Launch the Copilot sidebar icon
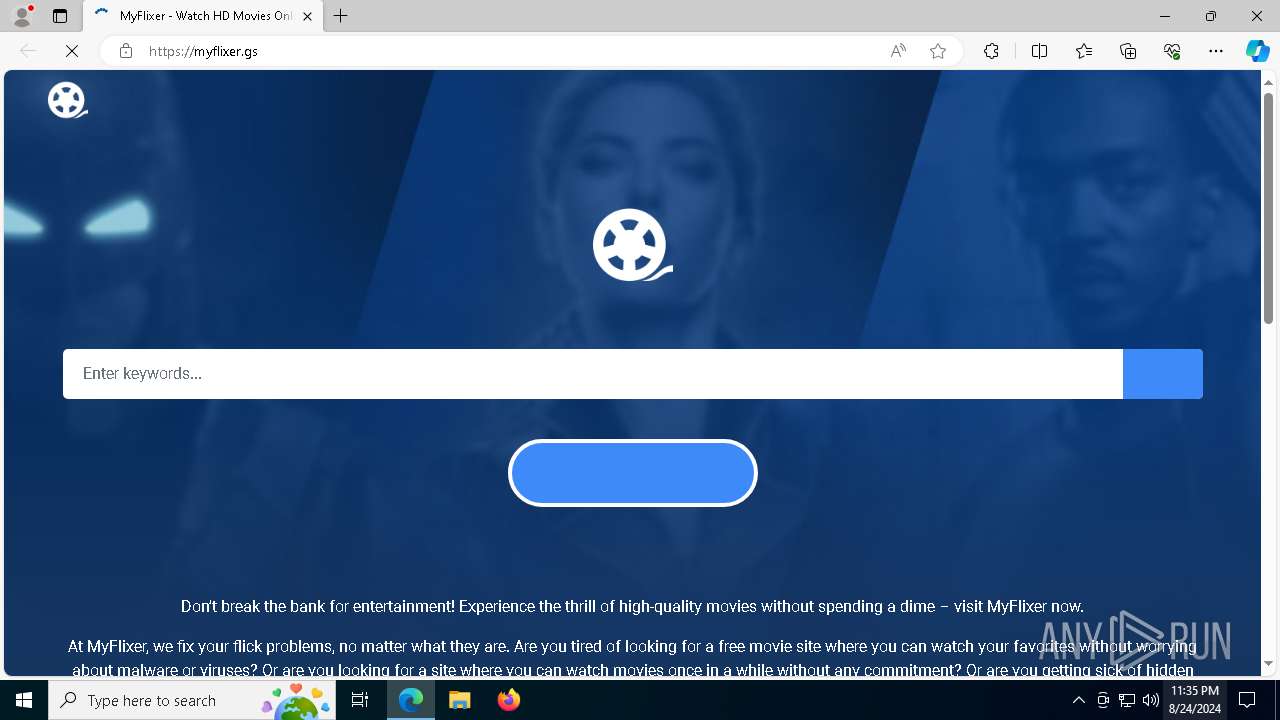Image resolution: width=1280 pixels, height=720 pixels. click(1258, 51)
